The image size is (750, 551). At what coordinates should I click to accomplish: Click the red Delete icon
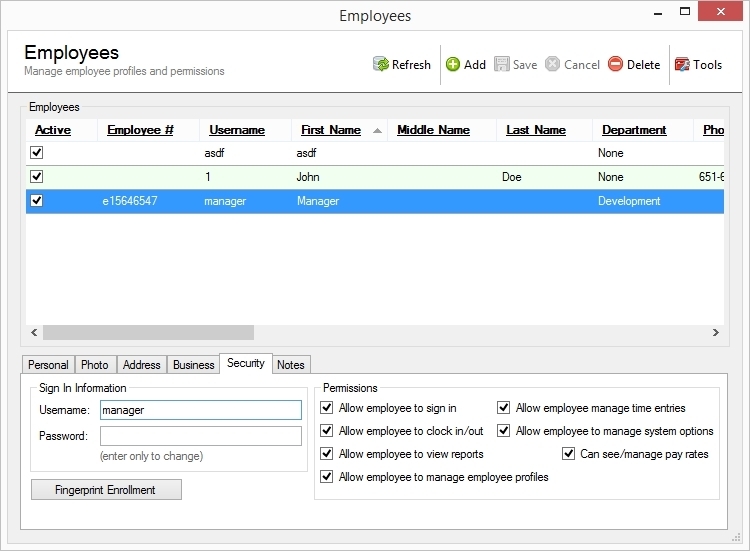coord(615,65)
